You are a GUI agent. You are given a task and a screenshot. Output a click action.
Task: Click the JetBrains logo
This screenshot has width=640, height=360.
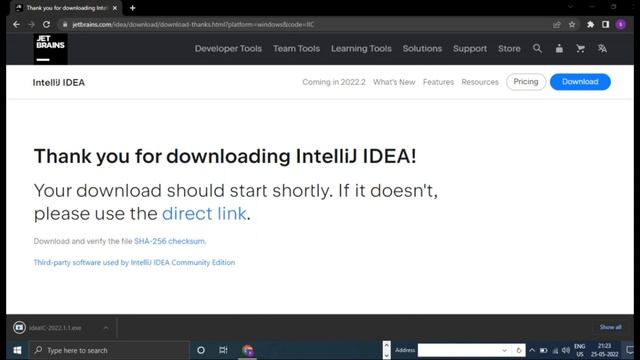[50, 48]
